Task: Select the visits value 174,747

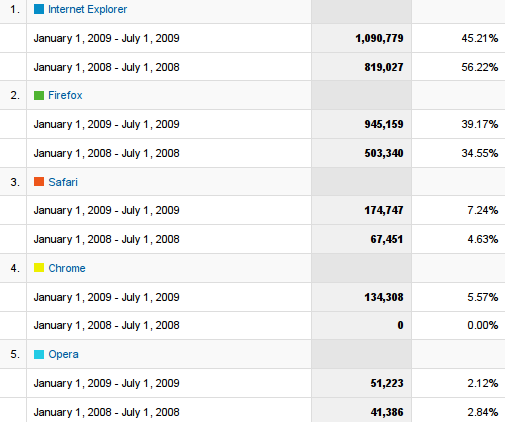Action: click(384, 210)
